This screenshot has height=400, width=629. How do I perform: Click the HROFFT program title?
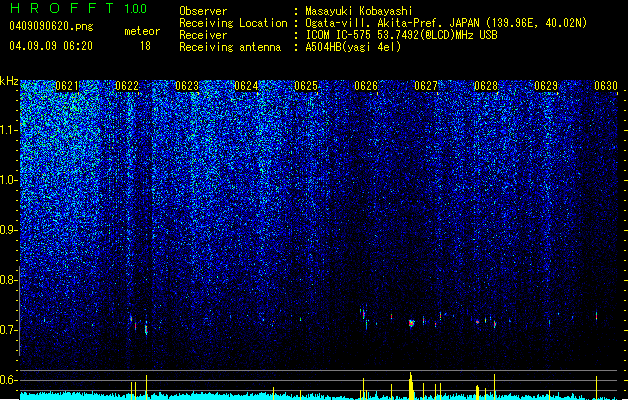coord(62,8)
